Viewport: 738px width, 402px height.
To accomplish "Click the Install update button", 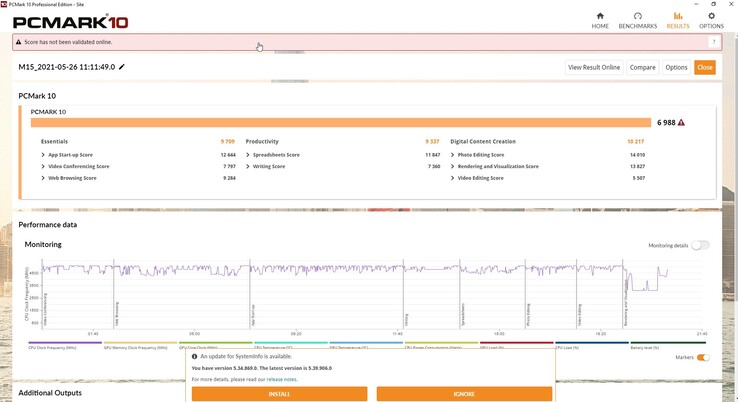I will tap(279, 394).
